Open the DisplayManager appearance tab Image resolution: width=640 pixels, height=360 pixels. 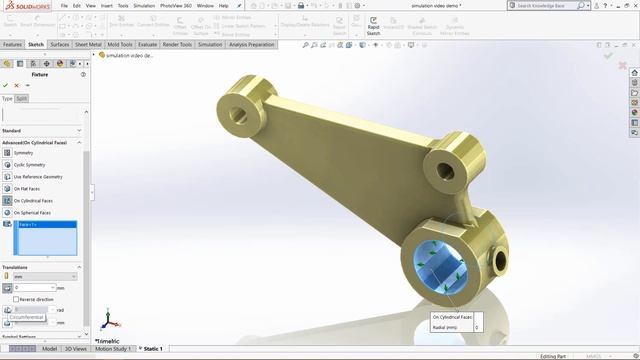pyautogui.click(x=60, y=64)
